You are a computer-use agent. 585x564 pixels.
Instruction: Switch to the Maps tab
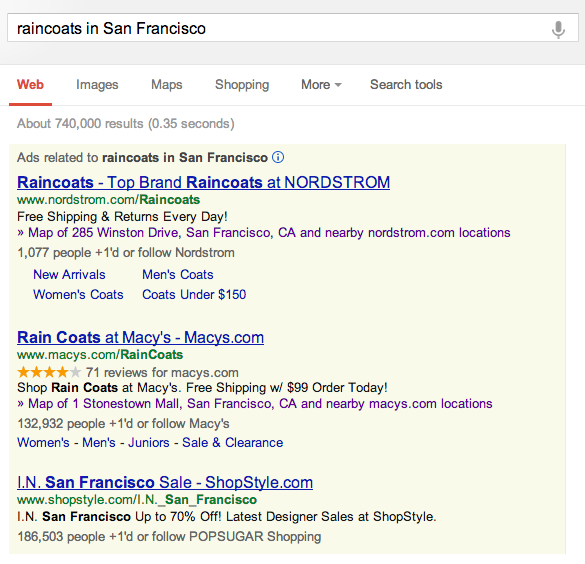(x=166, y=85)
